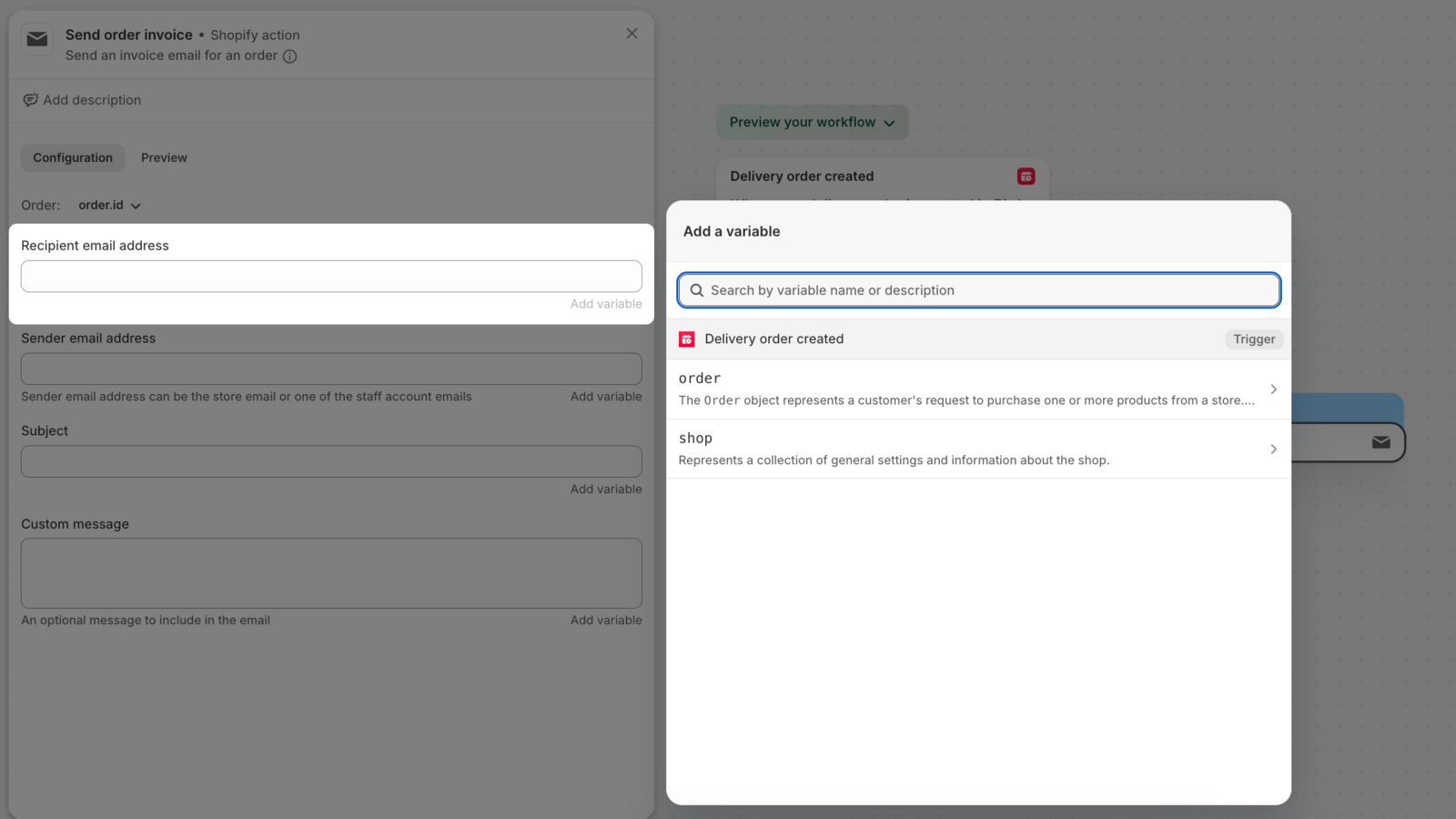Image resolution: width=1456 pixels, height=819 pixels.
Task: Expand the order variable
Action: pos(978,389)
